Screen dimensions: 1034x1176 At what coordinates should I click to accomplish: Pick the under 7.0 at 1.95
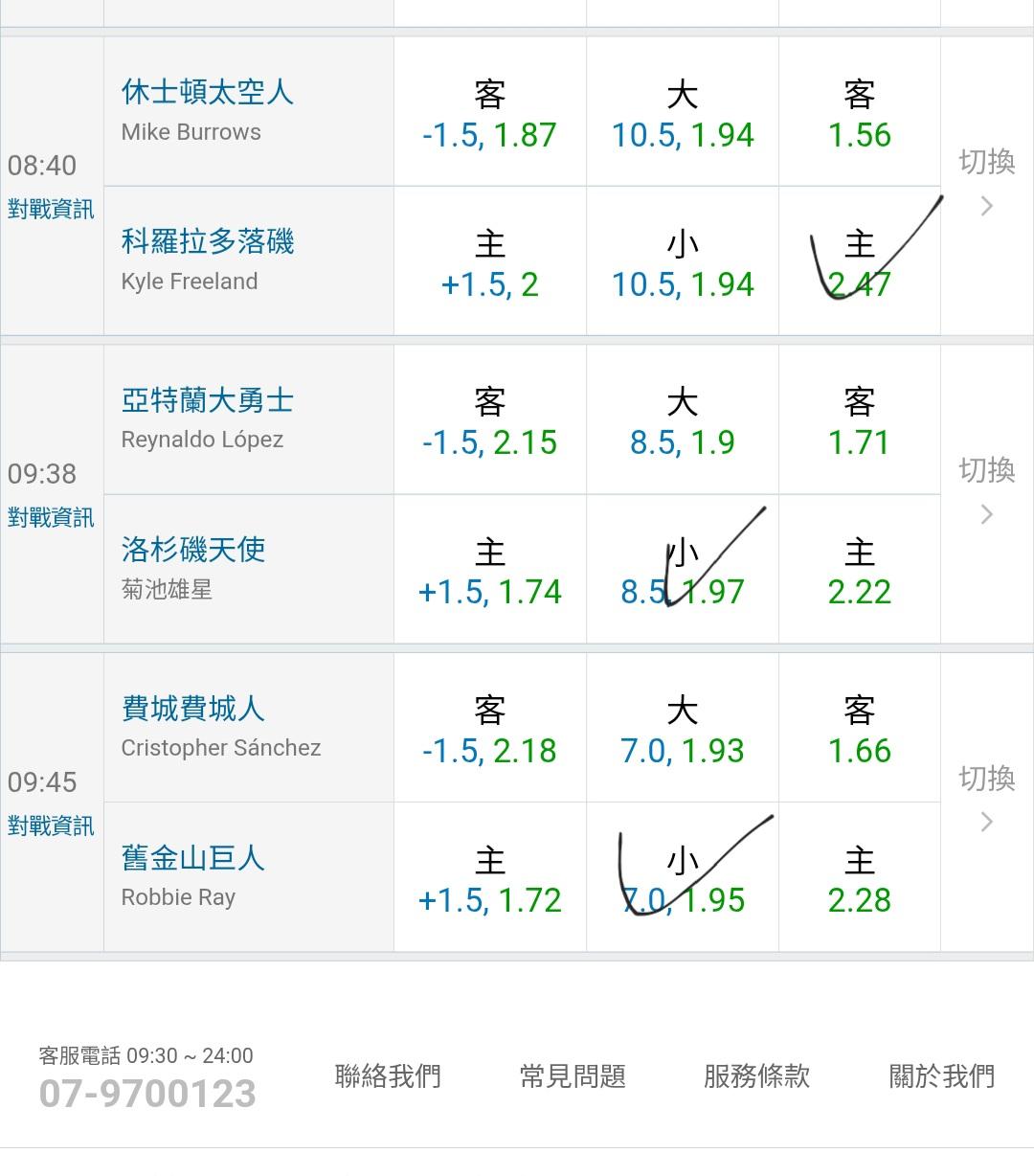(x=682, y=880)
